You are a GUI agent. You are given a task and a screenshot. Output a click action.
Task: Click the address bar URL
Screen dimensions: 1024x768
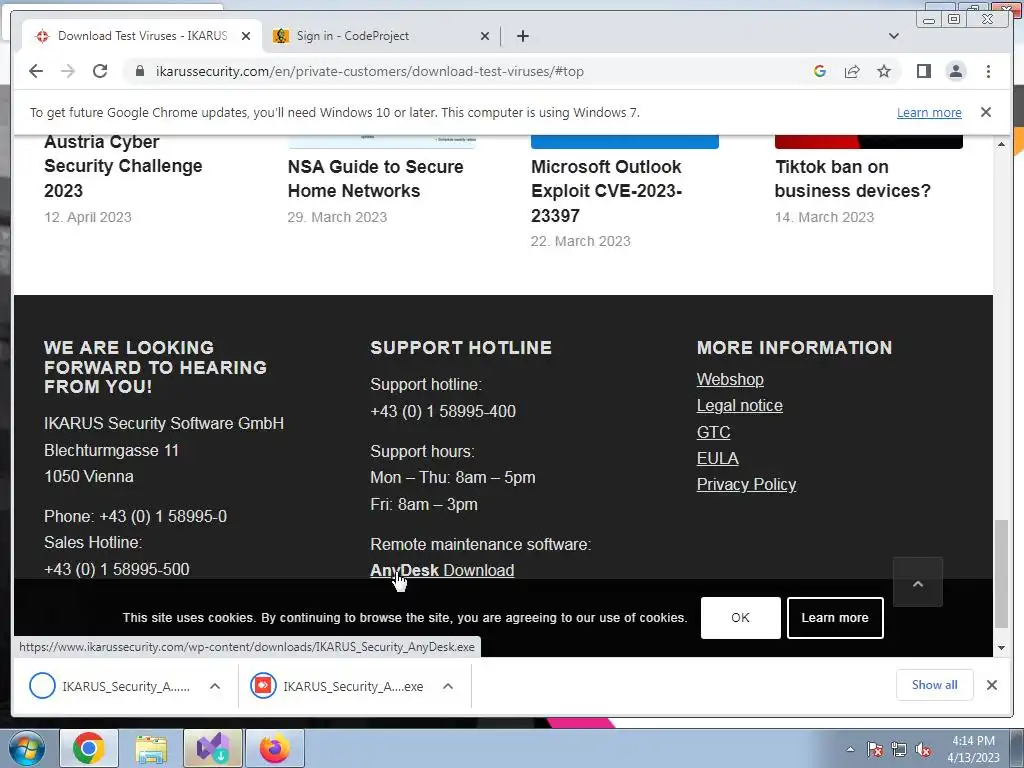click(x=370, y=71)
